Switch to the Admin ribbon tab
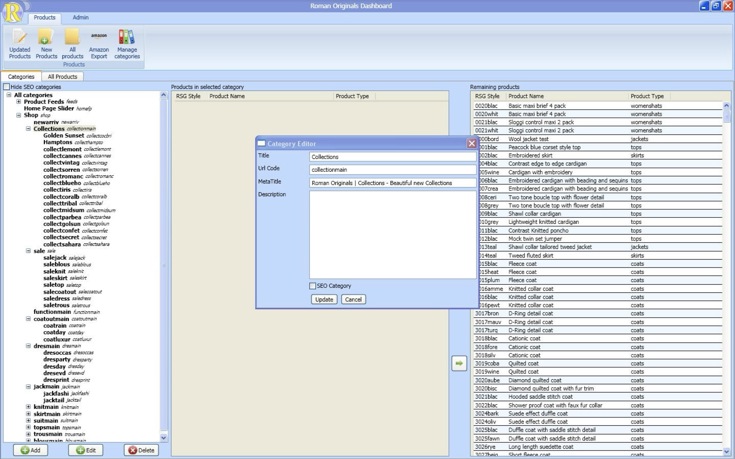The width and height of the screenshot is (735, 459). [x=80, y=17]
